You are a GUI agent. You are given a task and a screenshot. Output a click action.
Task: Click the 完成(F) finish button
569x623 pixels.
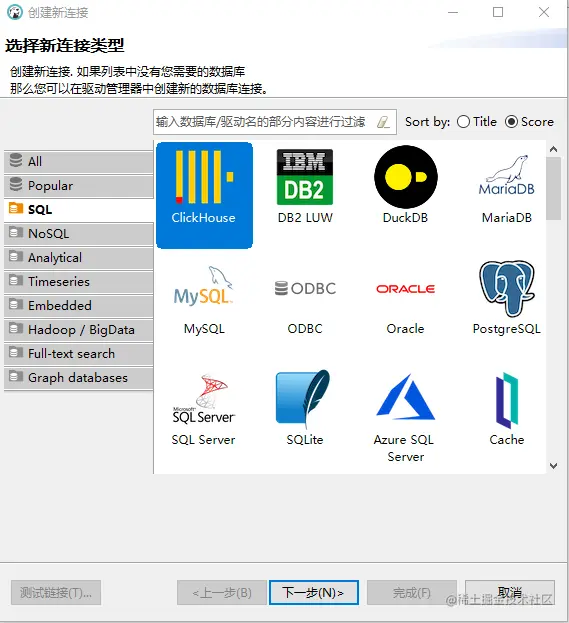pyautogui.click(x=412, y=592)
